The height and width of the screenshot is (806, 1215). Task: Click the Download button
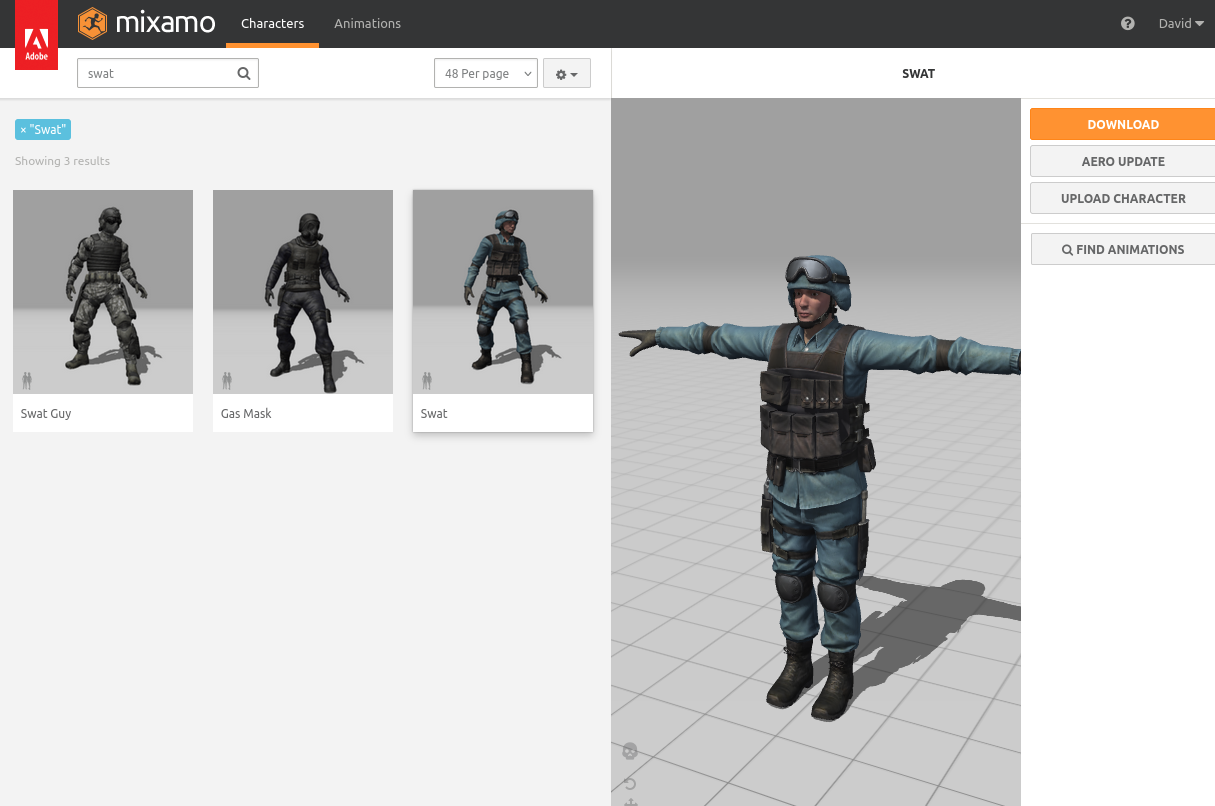(x=1122, y=124)
